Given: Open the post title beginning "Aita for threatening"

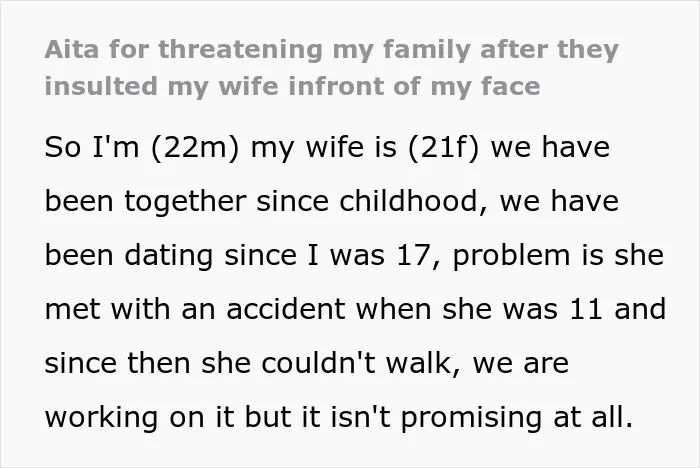Looking at the screenshot, I should [x=331, y=68].
